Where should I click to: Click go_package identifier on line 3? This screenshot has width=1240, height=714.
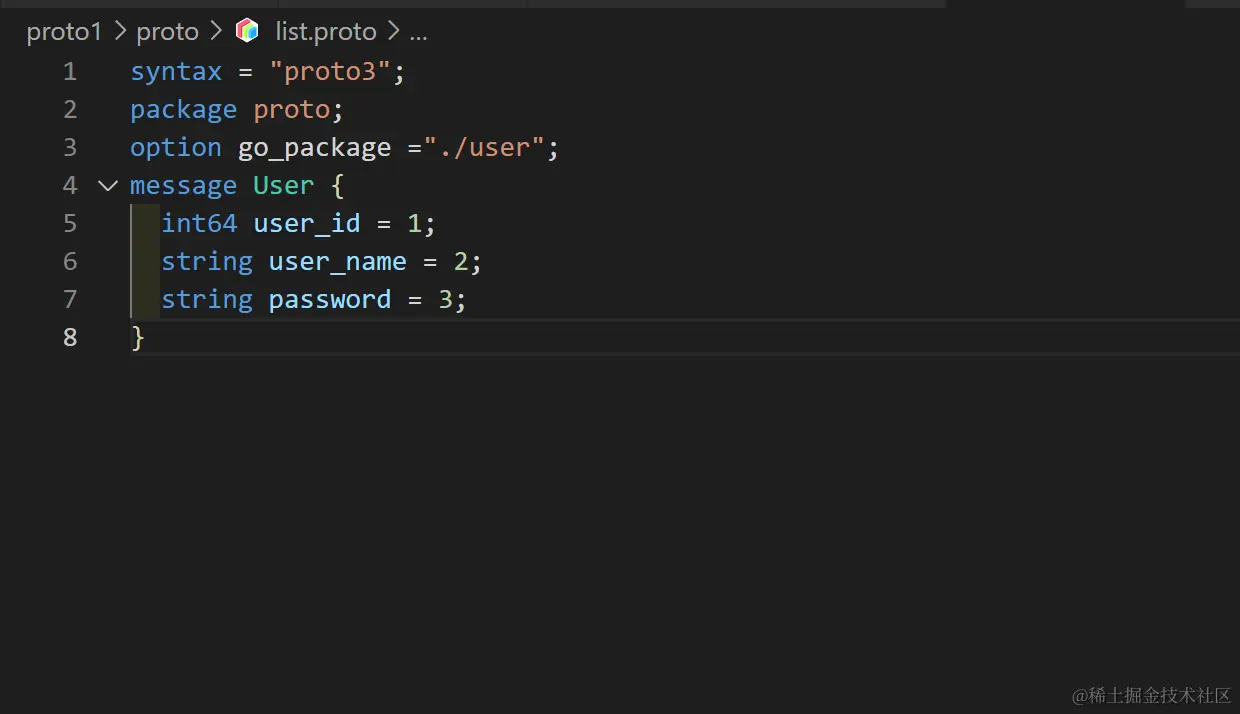tap(314, 148)
